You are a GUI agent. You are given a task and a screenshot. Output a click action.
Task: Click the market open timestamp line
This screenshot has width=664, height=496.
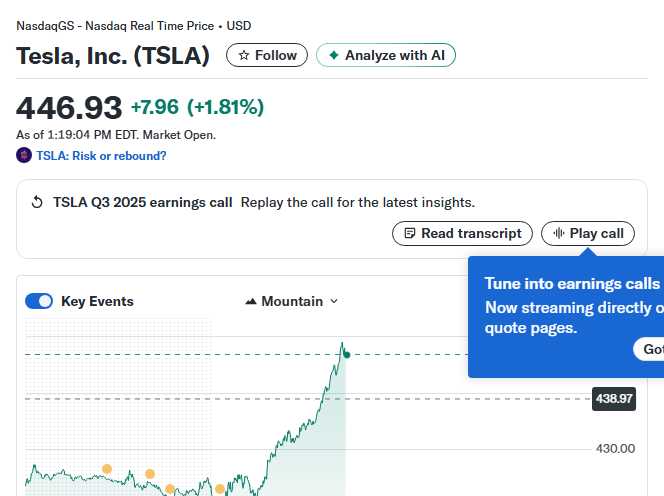point(116,135)
